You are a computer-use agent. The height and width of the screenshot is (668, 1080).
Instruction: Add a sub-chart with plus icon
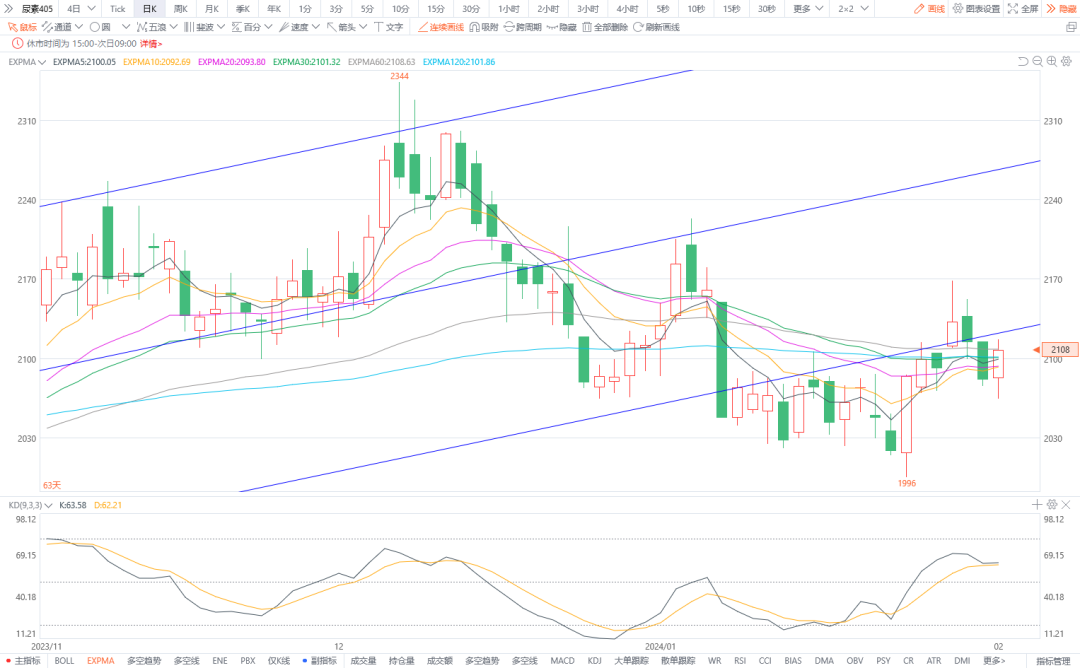[1037, 505]
